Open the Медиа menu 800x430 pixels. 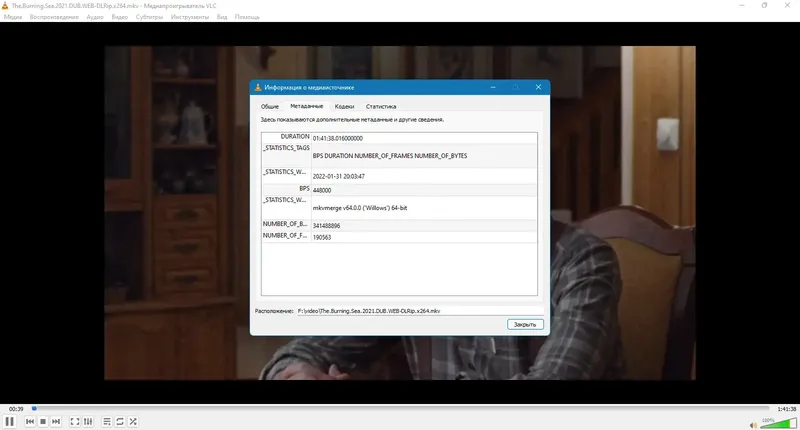(13, 17)
